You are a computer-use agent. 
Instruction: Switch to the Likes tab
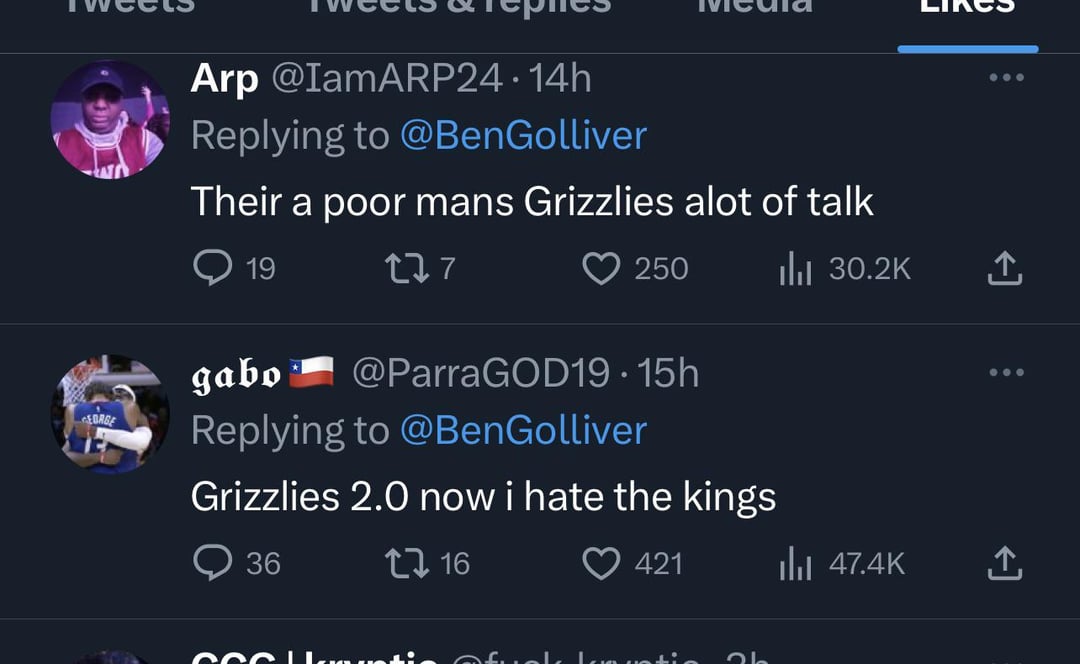[x=967, y=10]
